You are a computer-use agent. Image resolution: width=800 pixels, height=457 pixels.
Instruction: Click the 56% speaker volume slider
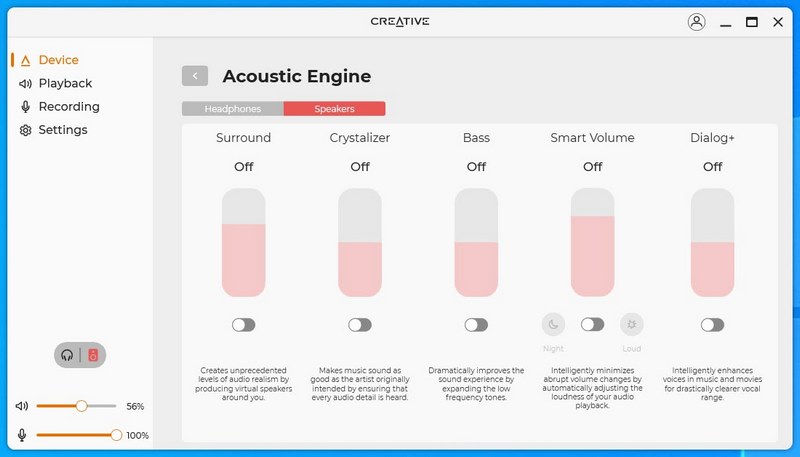click(77, 406)
